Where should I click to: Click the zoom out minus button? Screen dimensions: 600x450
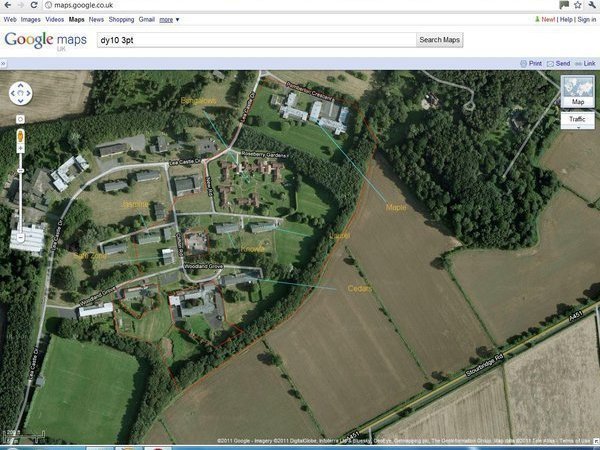tap(20, 238)
